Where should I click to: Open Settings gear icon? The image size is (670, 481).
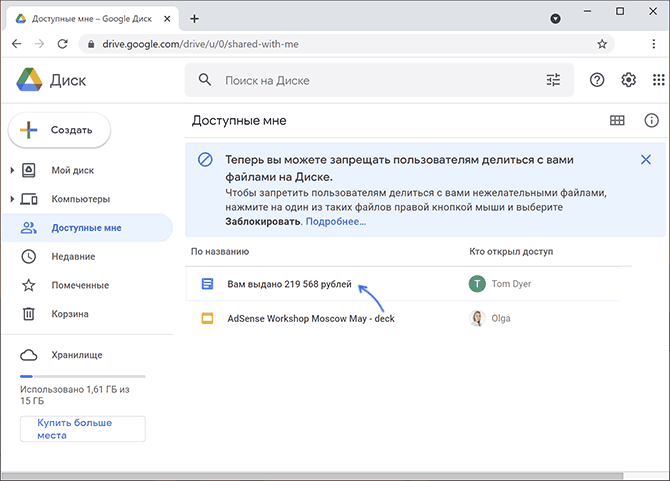(629, 80)
